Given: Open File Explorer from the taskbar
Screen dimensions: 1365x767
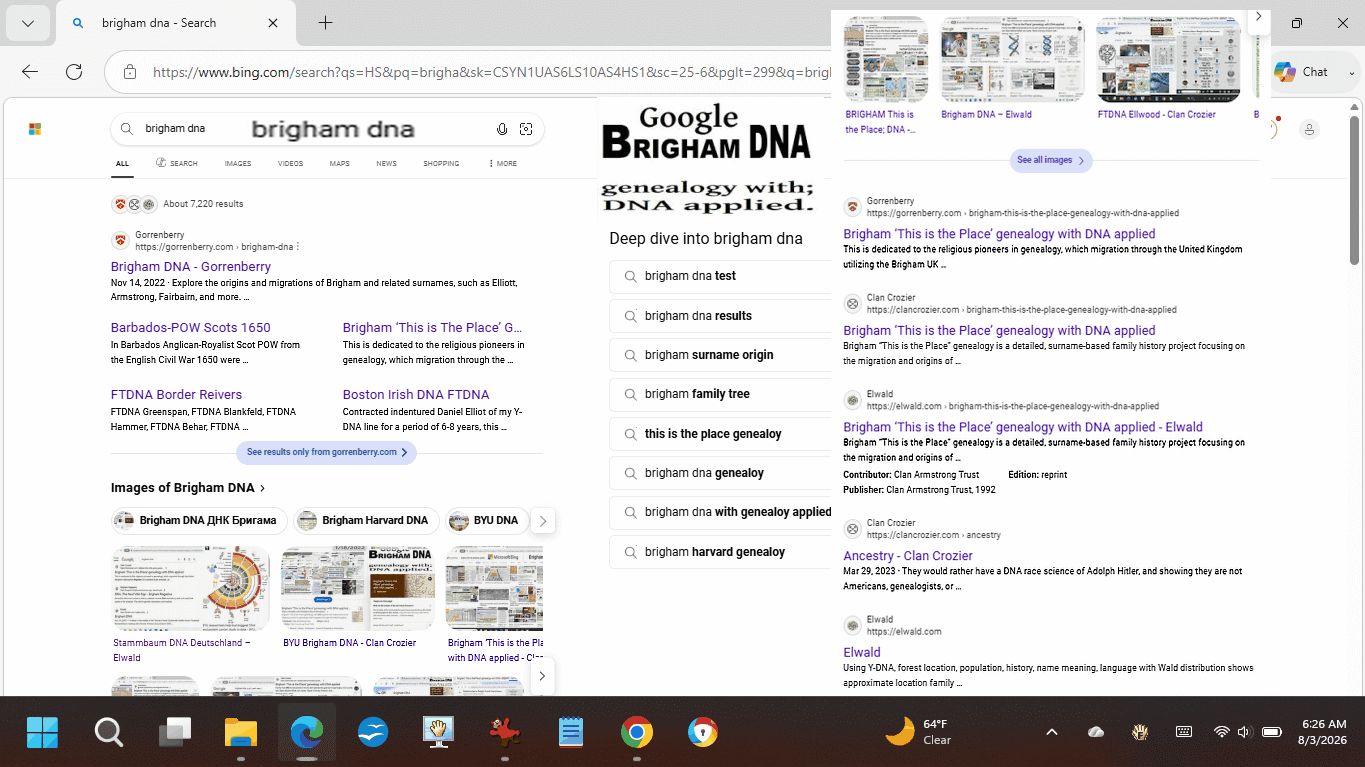Looking at the screenshot, I should pos(241,733).
